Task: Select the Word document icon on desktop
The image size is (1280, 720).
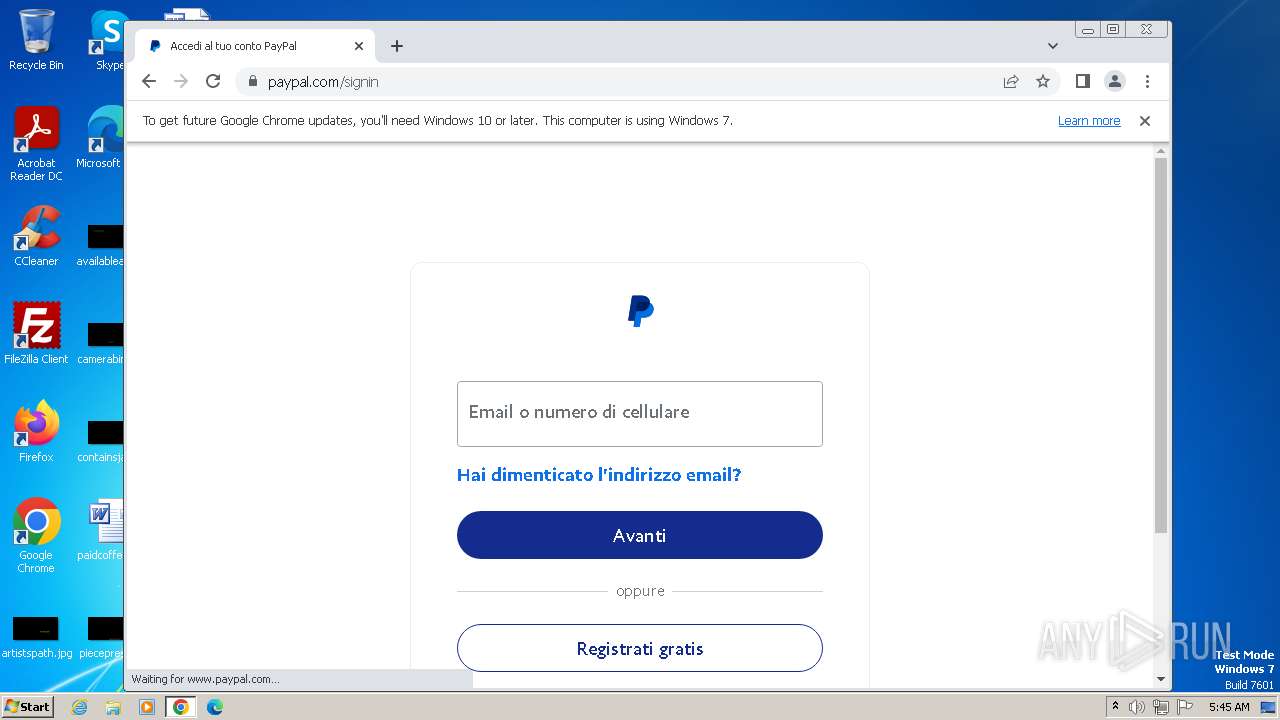Action: (x=103, y=530)
